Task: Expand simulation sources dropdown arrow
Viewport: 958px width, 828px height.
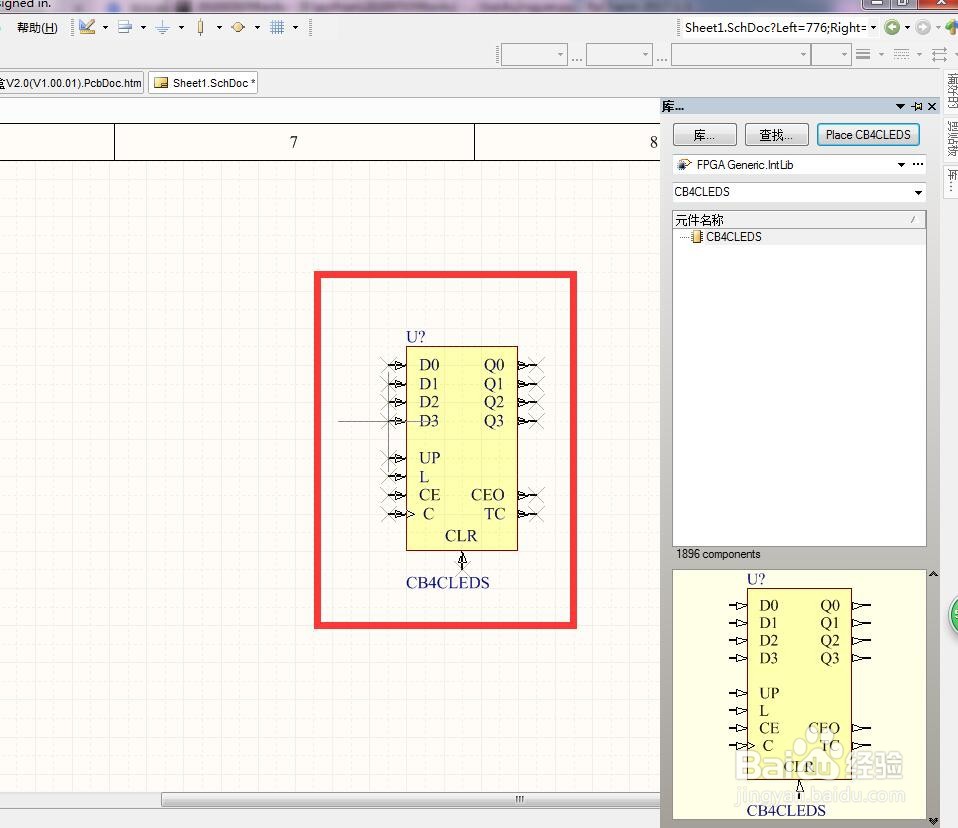Action: coord(257,27)
